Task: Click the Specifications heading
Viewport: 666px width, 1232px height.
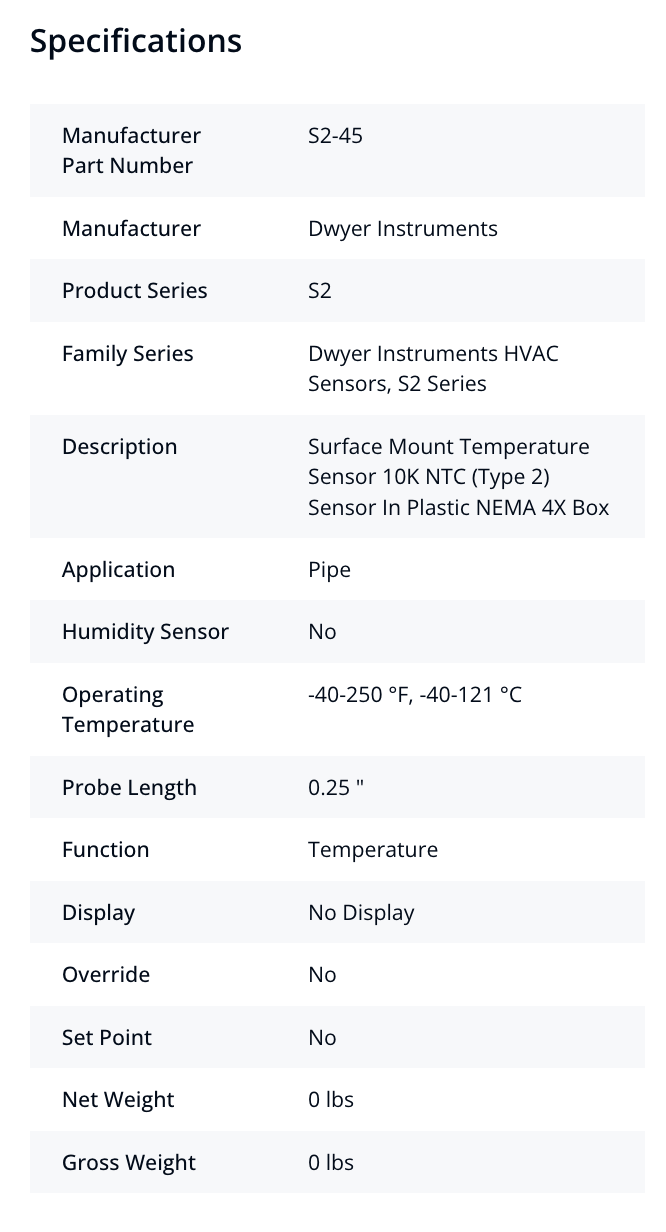Action: [x=136, y=41]
